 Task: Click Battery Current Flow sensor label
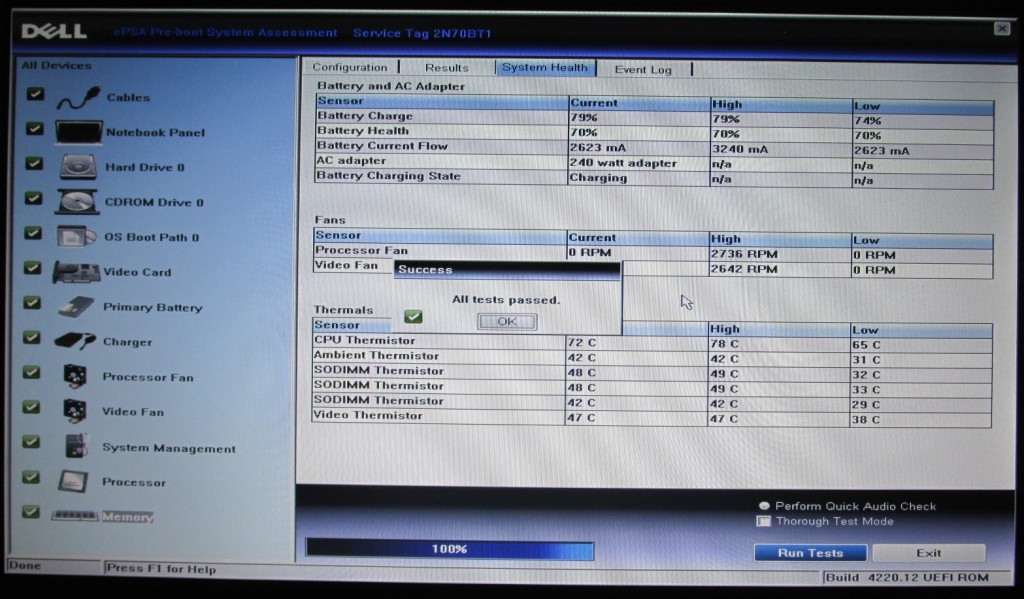383,146
